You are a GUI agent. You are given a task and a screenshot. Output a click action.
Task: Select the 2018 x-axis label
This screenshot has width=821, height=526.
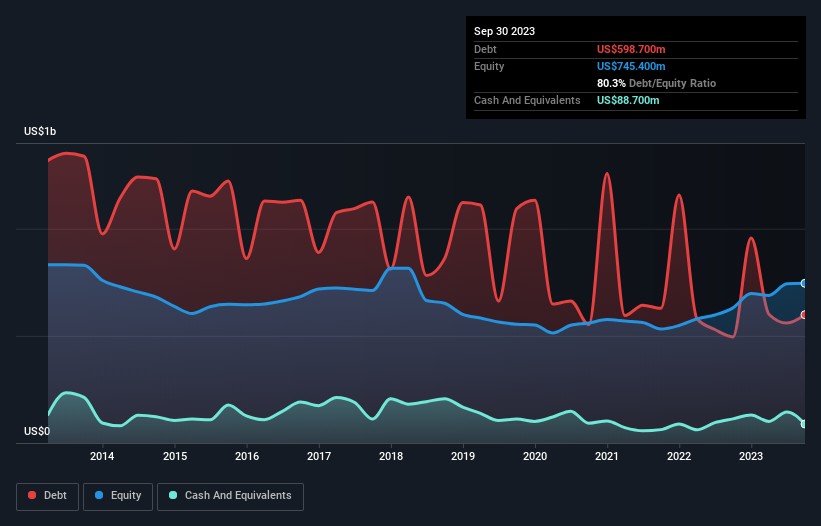[391, 456]
